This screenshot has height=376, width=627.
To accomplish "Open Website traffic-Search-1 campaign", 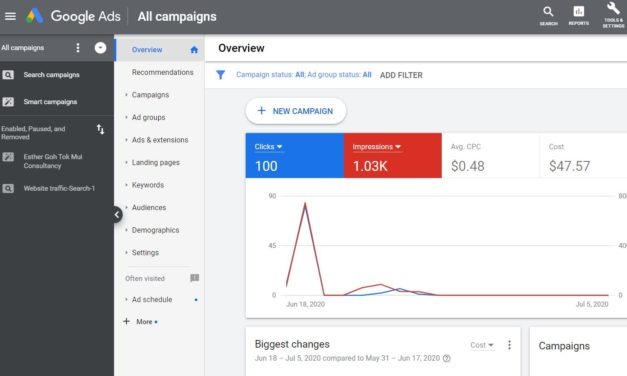I will [59, 188].
